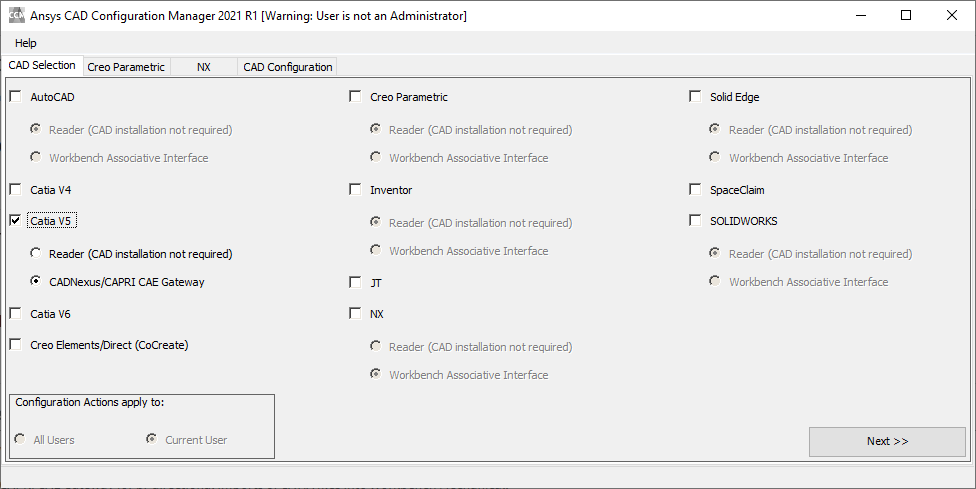
Task: Check the Catia V4 option
Action: pos(15,190)
